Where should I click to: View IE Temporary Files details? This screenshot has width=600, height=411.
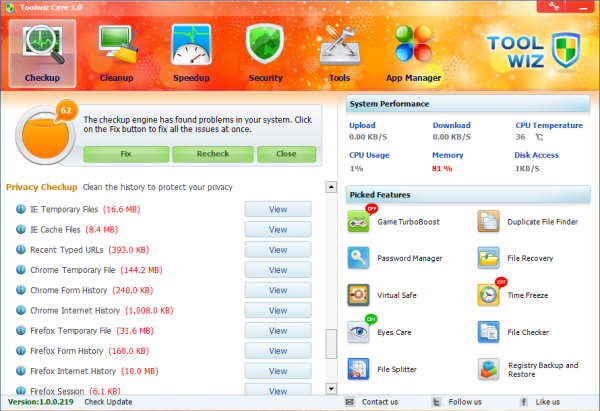(278, 209)
